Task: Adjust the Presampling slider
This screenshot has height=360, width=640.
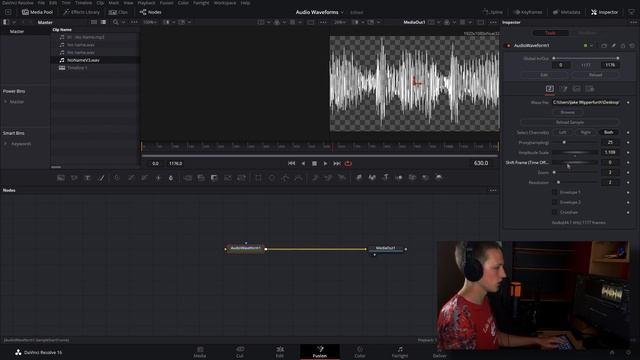Action: point(576,142)
